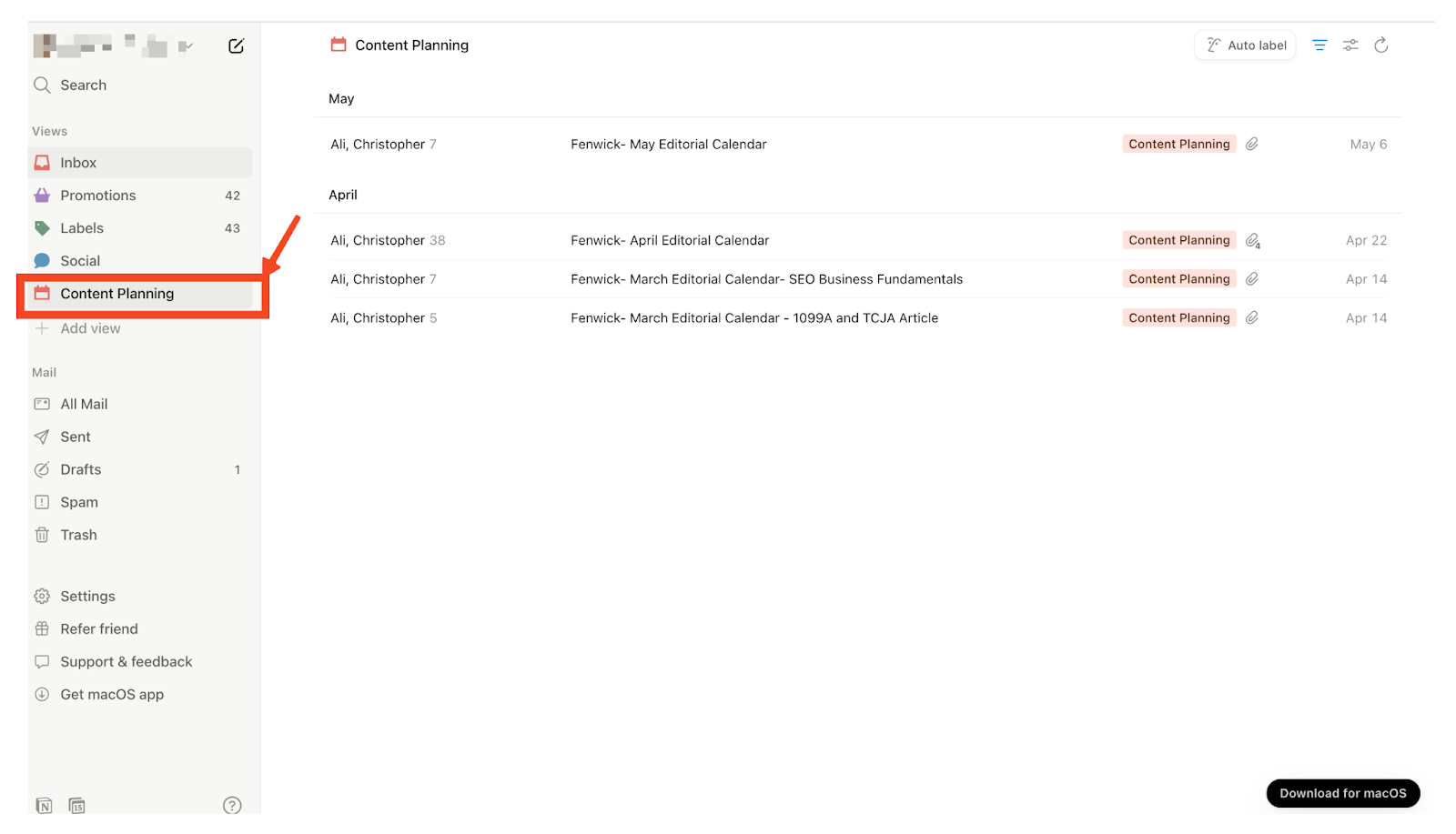Click the help question mark icon
Viewport: 1456px width, 834px height.
click(232, 805)
